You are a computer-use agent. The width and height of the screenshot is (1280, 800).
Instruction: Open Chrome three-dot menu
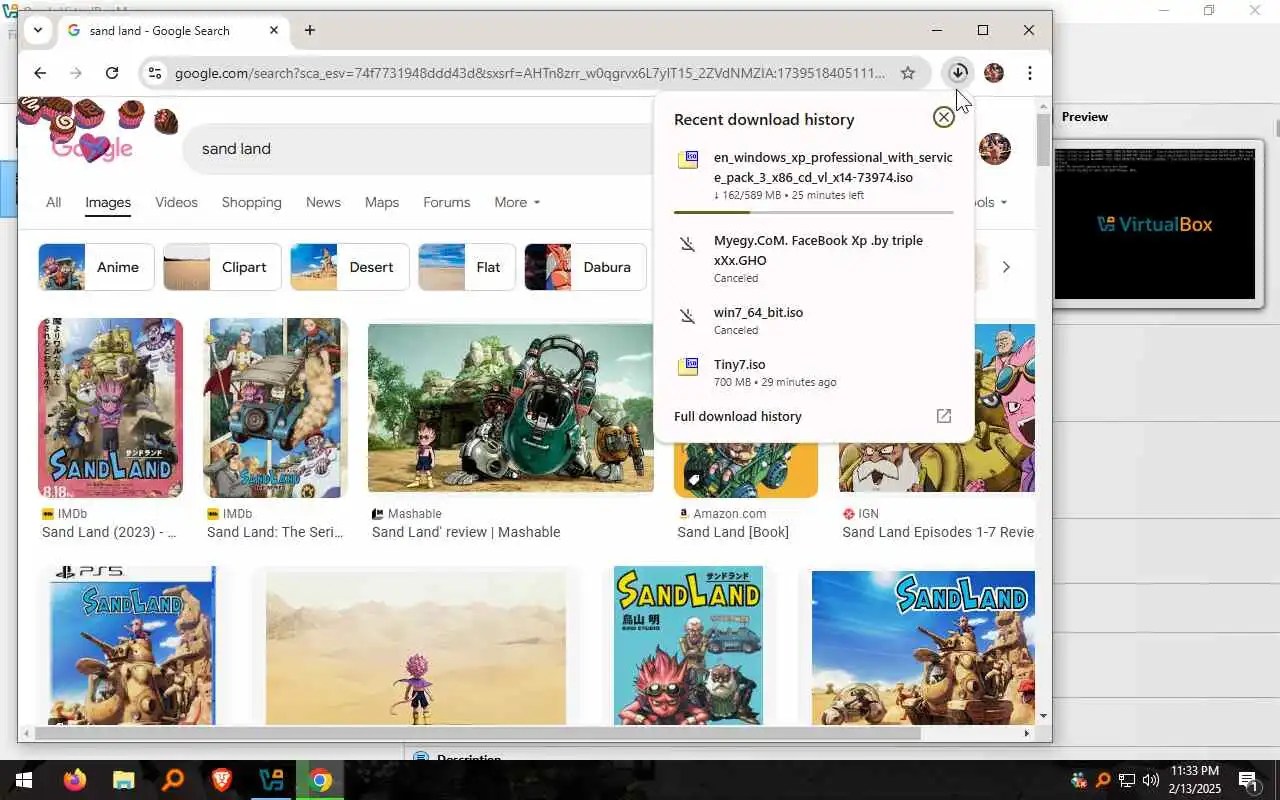click(1029, 73)
